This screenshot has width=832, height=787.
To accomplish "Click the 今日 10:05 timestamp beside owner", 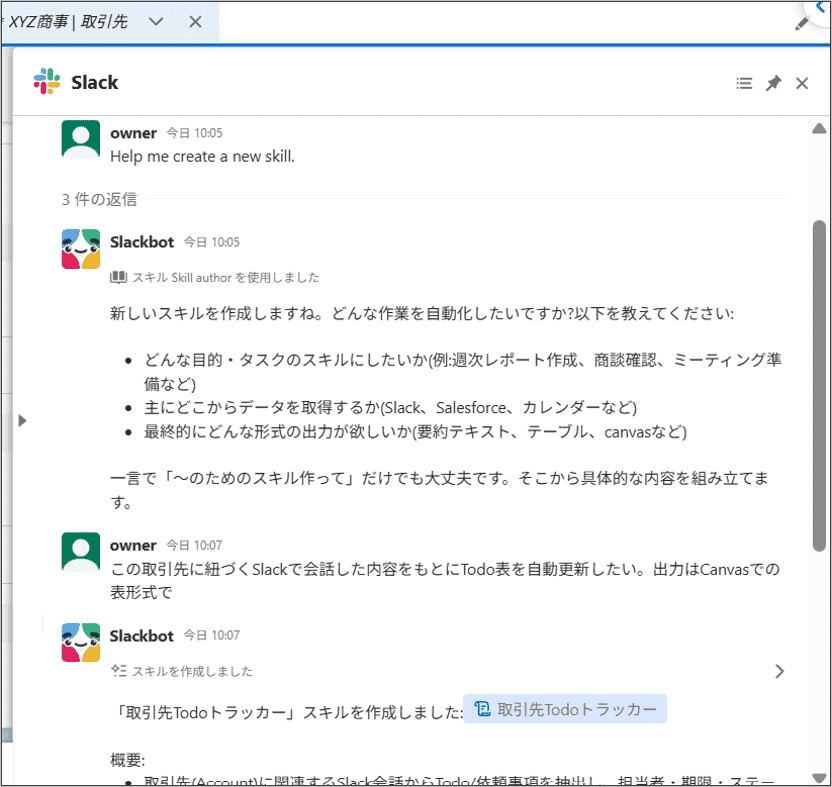I will pyautogui.click(x=195, y=133).
